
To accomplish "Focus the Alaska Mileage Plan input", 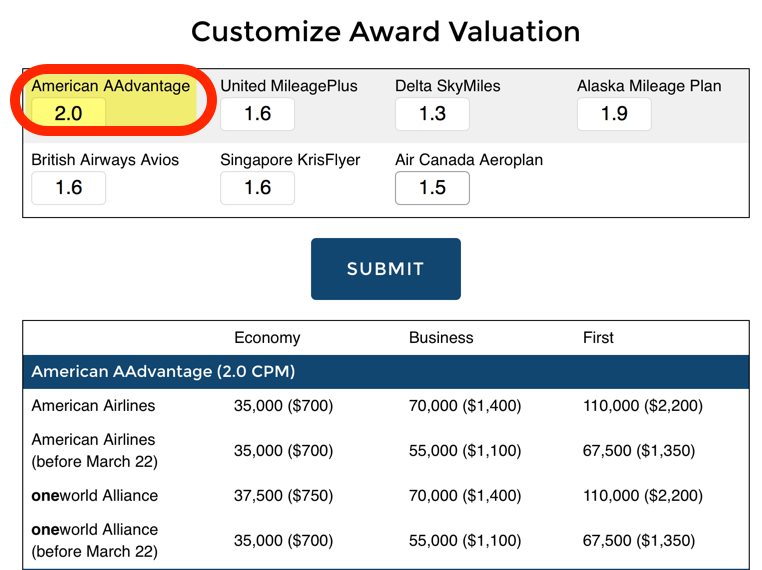I will click(x=614, y=114).
